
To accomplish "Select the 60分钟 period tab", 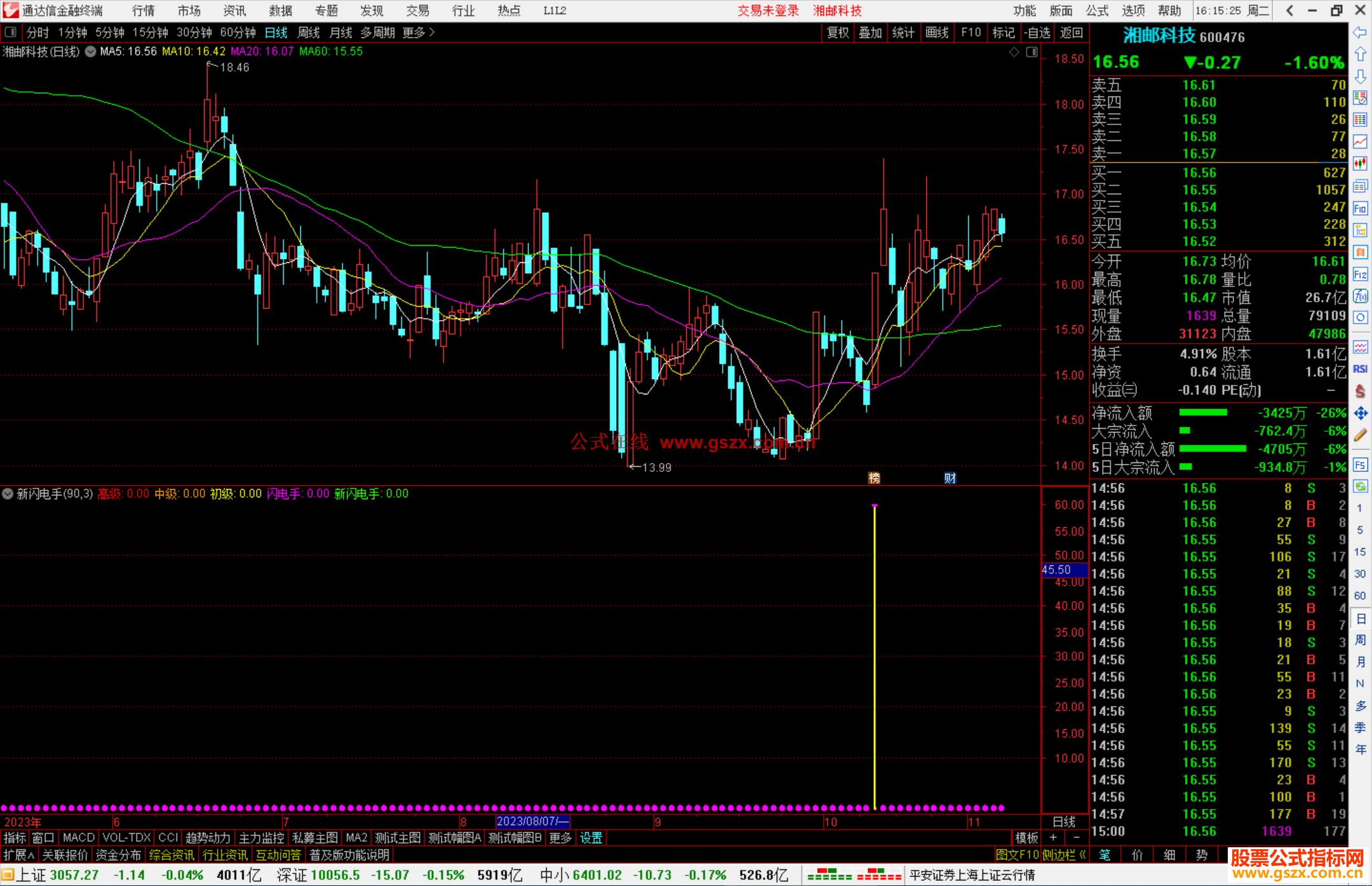I will pyautogui.click(x=238, y=32).
